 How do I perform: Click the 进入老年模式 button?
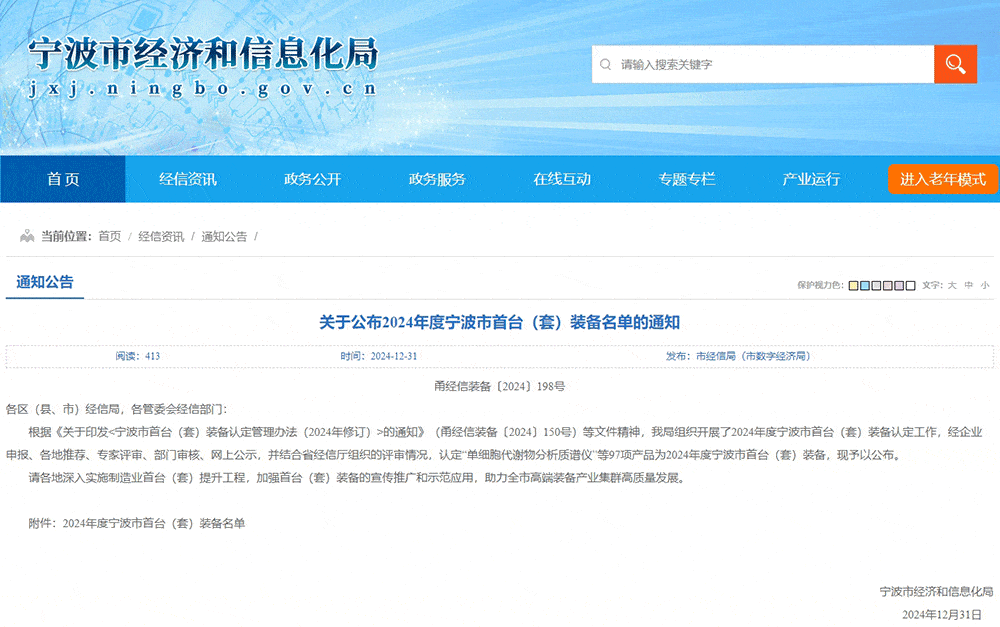[941, 179]
